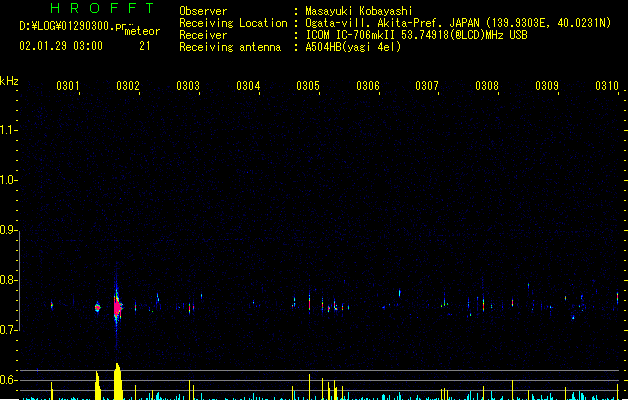Click the 1.0 kHz axis label
The width and height of the screenshot is (629, 400).
(8, 180)
